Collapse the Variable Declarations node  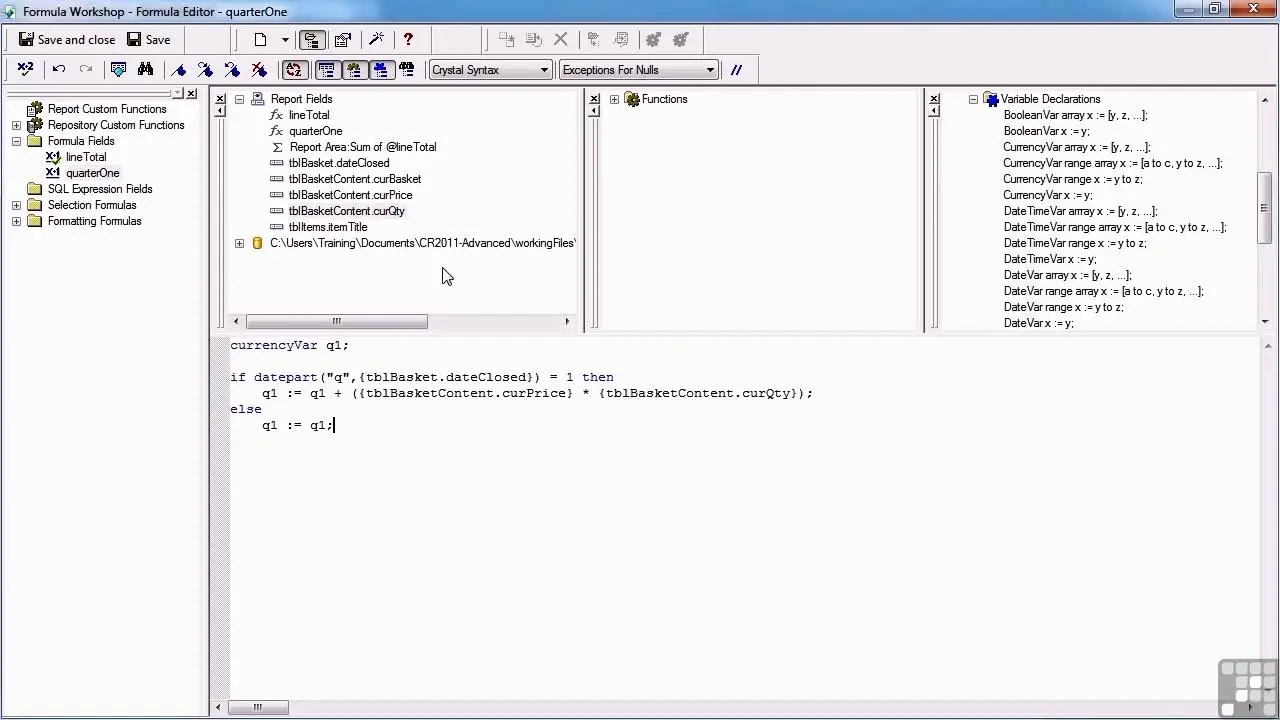coord(973,99)
